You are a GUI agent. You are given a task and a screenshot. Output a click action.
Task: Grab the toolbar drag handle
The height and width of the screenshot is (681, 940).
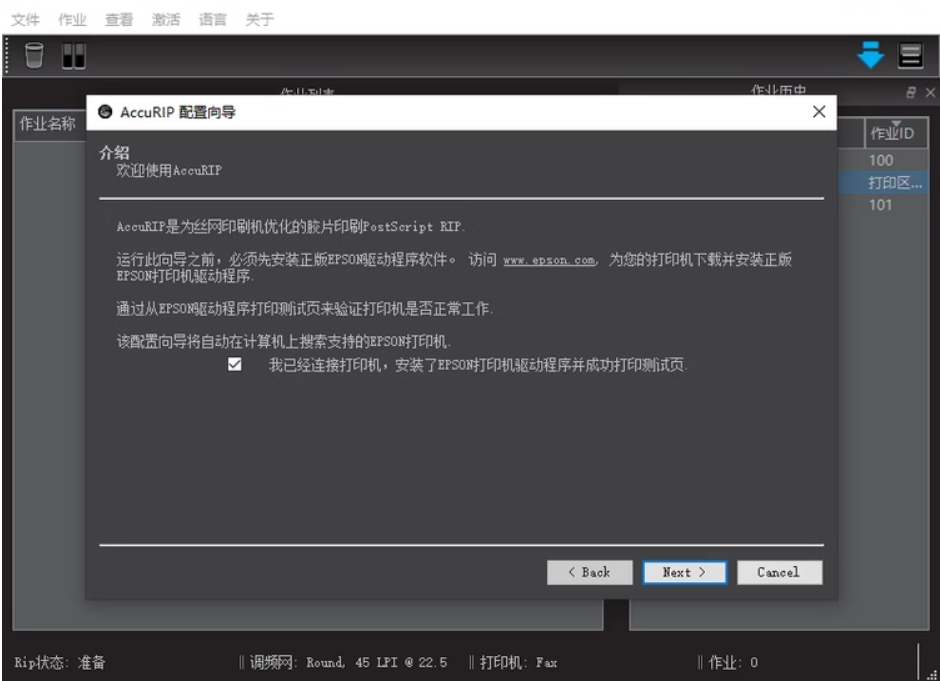pos(7,55)
